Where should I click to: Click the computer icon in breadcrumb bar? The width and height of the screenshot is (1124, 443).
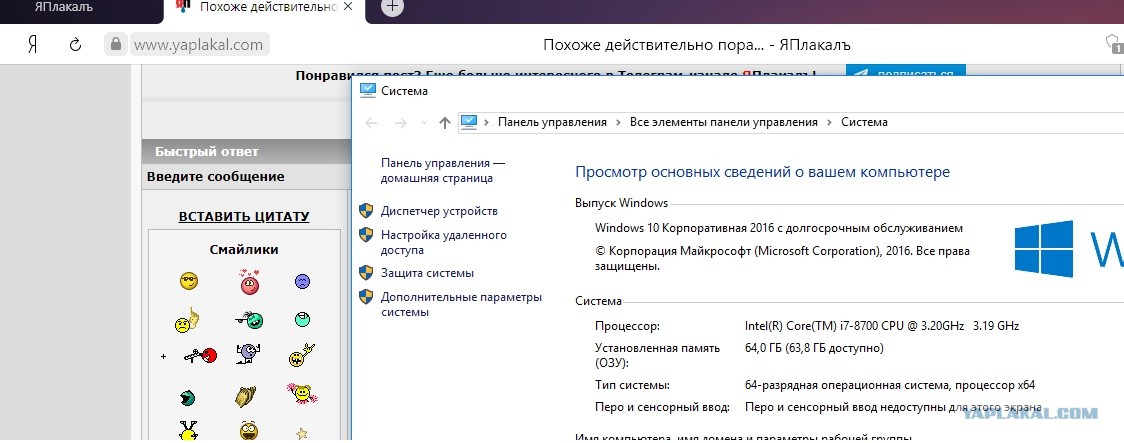click(x=469, y=122)
